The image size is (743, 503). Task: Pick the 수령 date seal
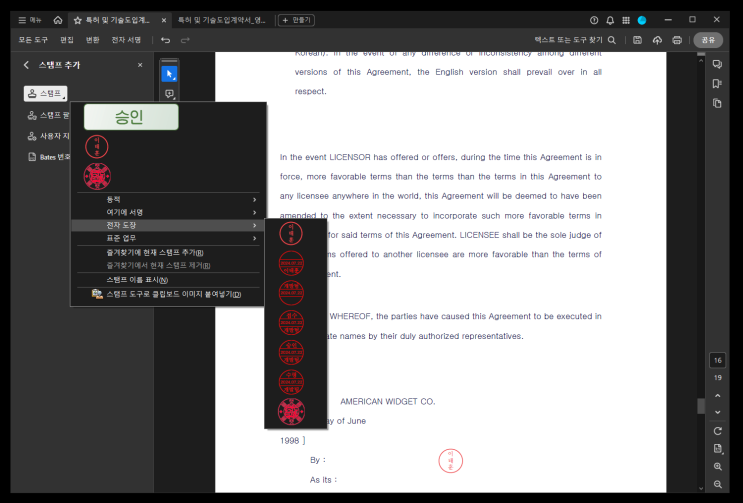(x=291, y=382)
